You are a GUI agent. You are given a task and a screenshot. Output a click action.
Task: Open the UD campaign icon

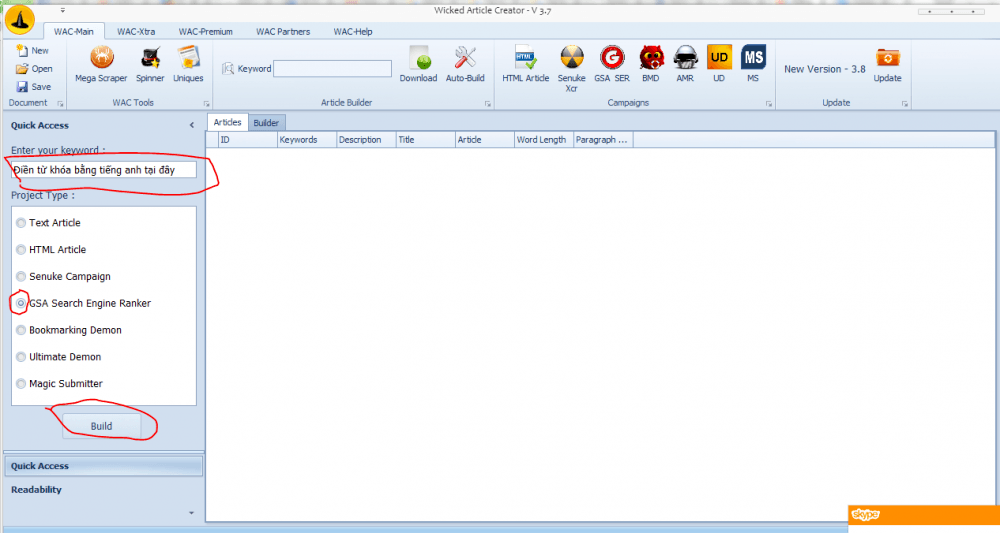click(x=719, y=64)
